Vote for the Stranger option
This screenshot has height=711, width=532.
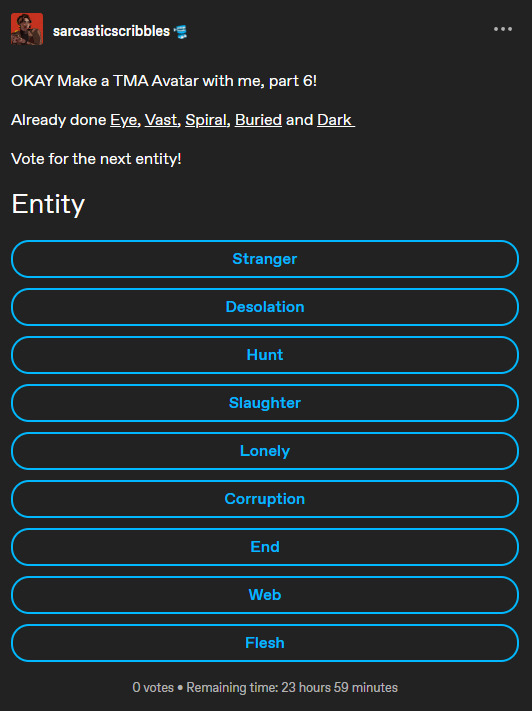point(265,259)
